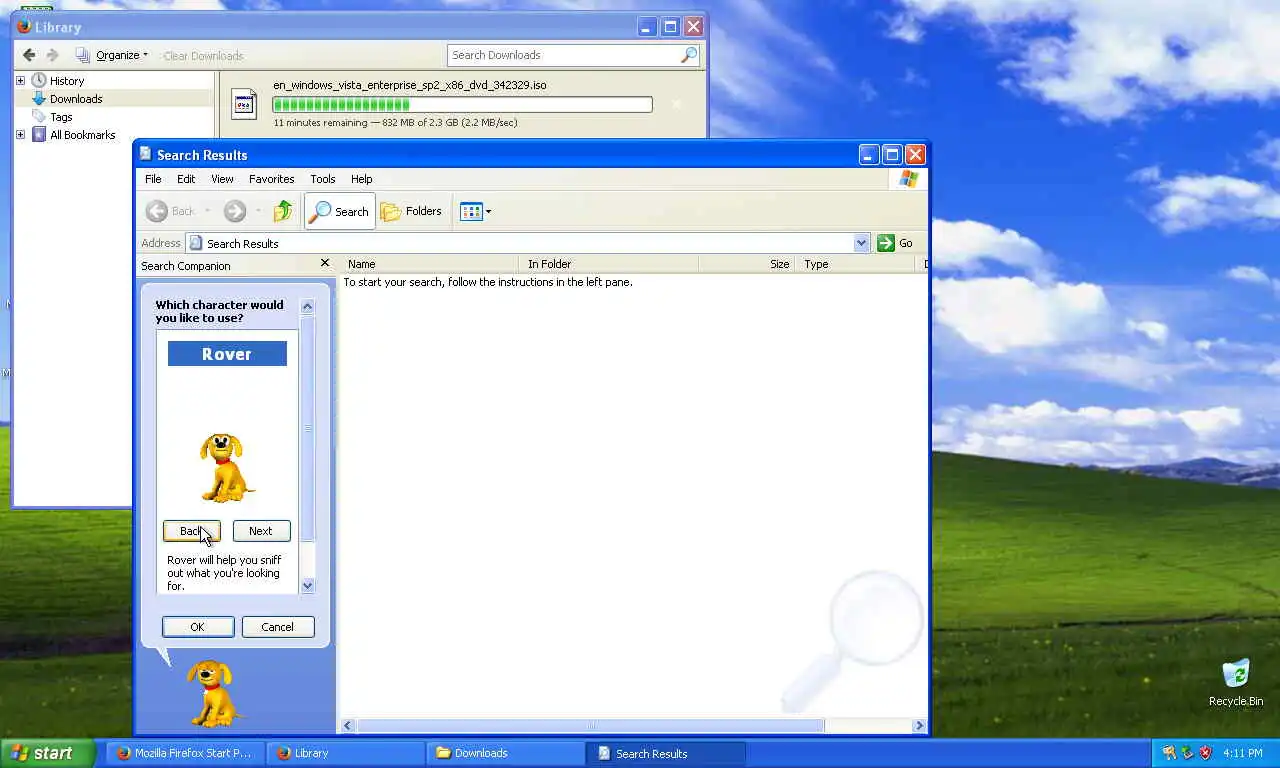The height and width of the screenshot is (768, 1280).
Task: Click results list horizontal scroll right arrow
Action: [920, 726]
